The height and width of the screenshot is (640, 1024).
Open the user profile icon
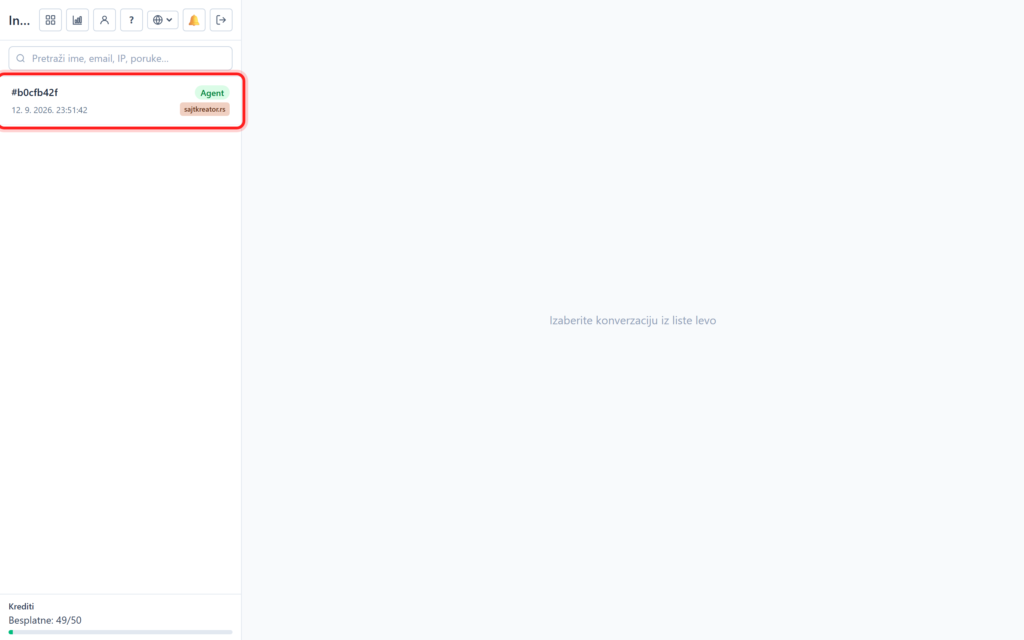point(104,20)
